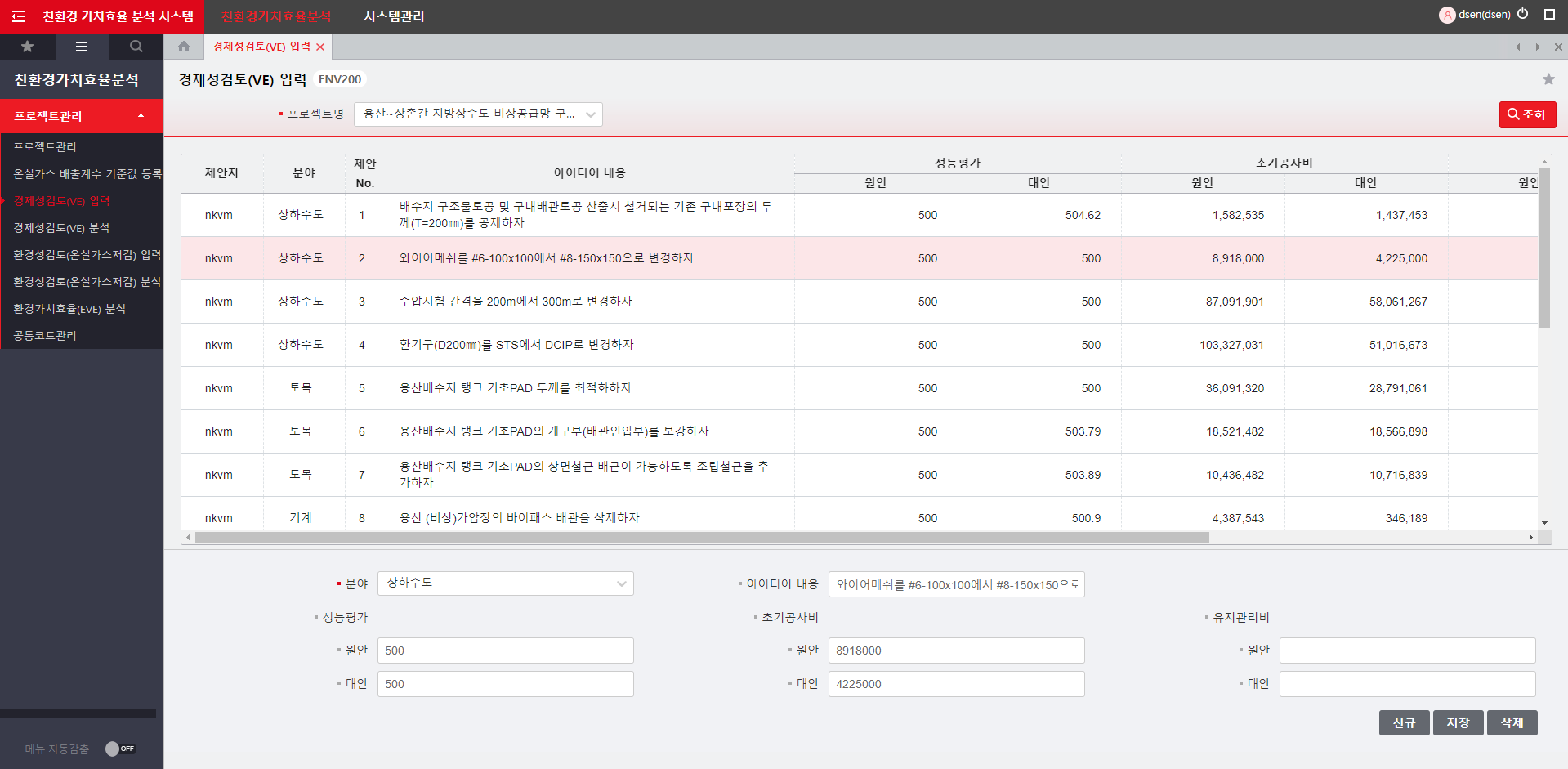This screenshot has height=769, width=1568.
Task: Toggle the 메뉴 자동감춤 switch
Action: tap(119, 749)
